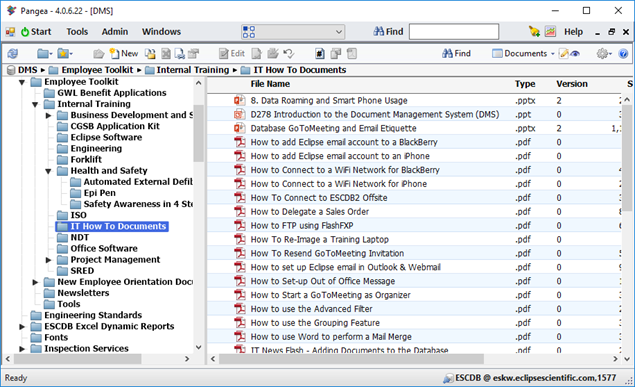Click PDF icon of How to use the Advanced Filter
The image size is (635, 387).
point(240,308)
